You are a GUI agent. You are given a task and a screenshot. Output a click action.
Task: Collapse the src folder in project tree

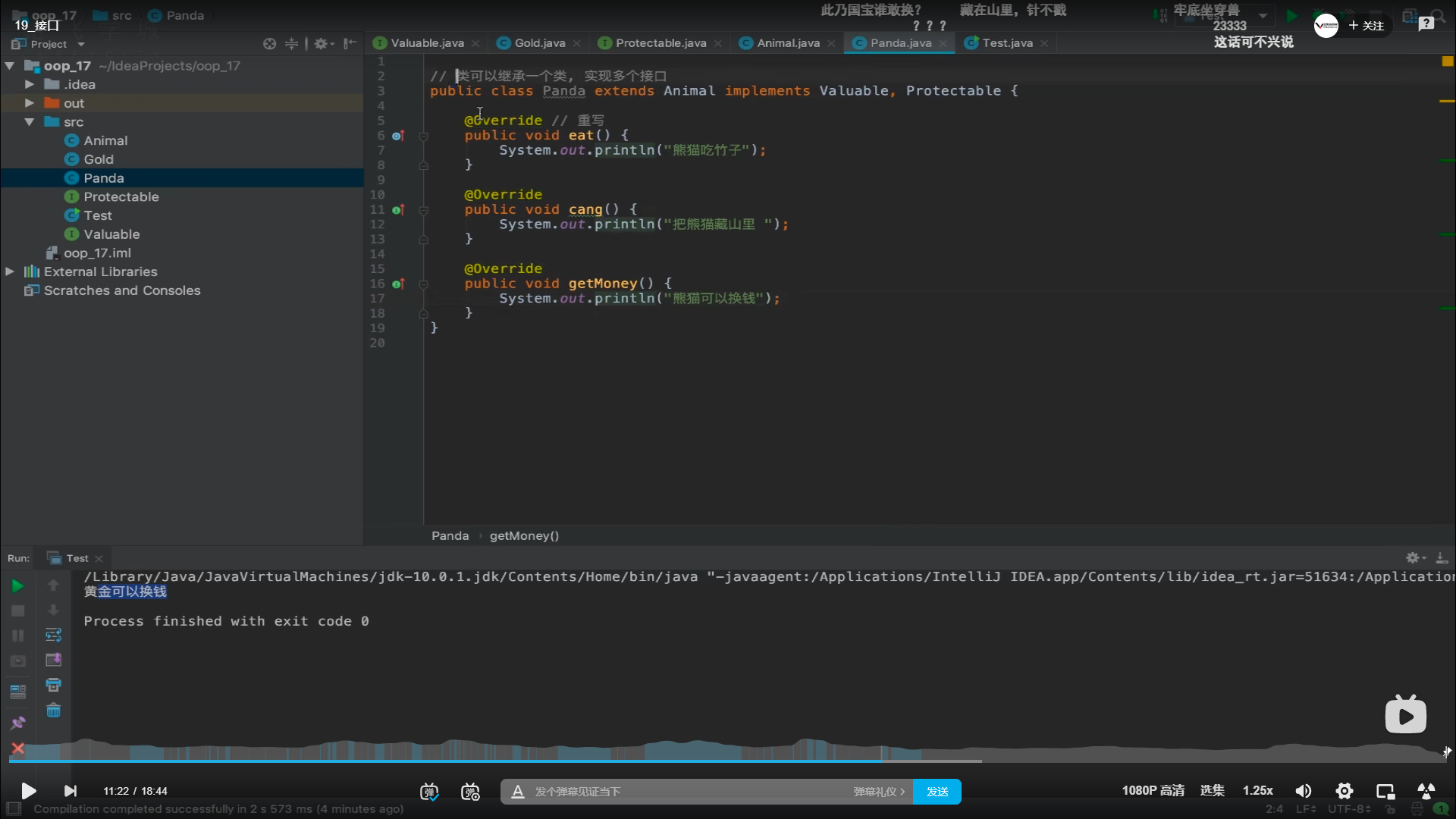pos(29,122)
